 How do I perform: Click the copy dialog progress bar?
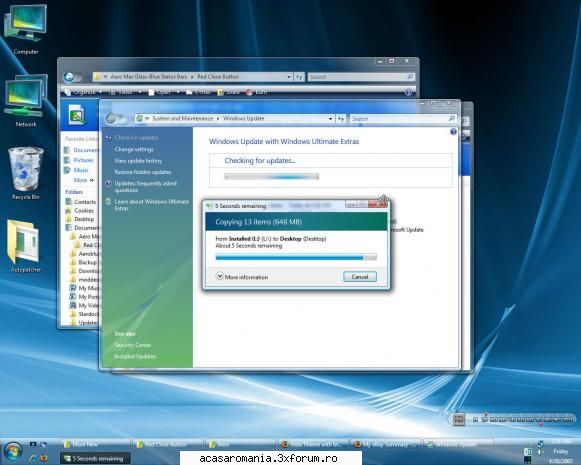296,257
